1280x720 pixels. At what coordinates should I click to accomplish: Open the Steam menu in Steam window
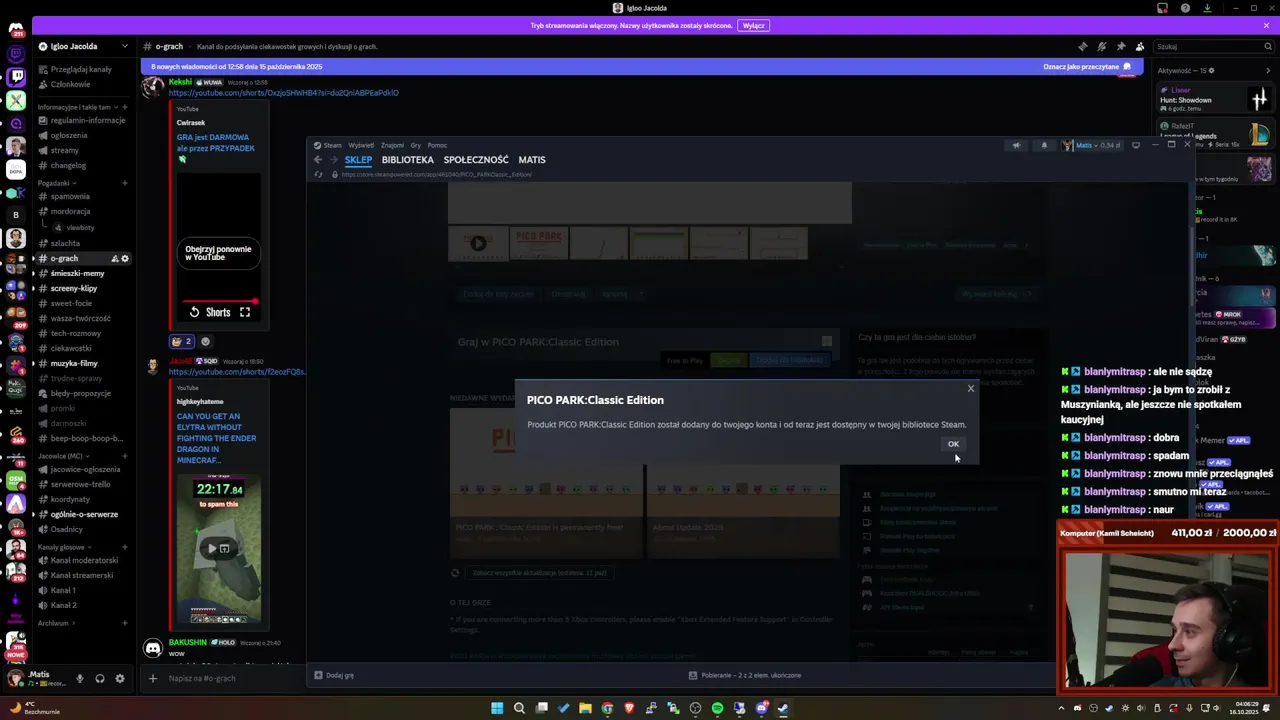pyautogui.click(x=328, y=145)
